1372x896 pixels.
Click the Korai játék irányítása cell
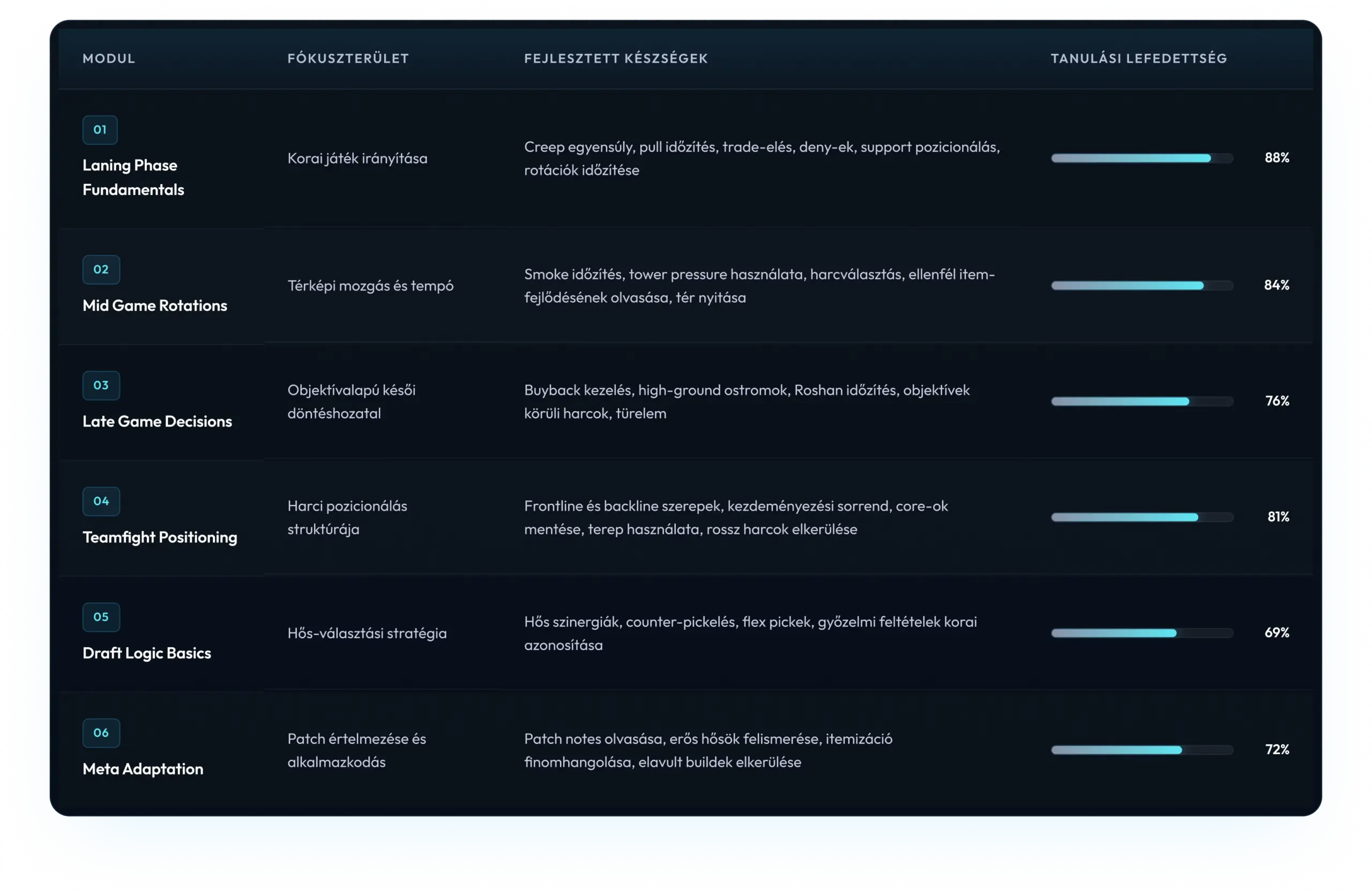click(357, 158)
